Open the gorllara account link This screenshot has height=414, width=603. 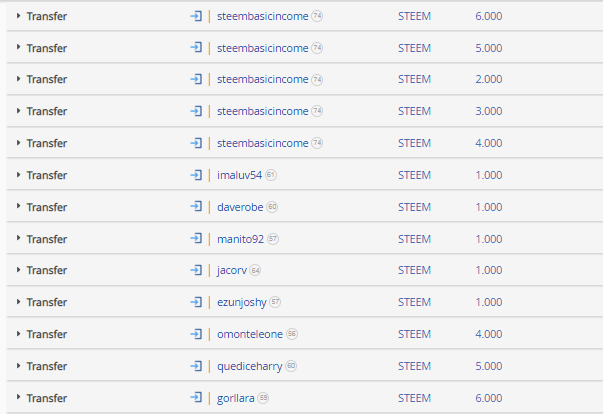236,398
